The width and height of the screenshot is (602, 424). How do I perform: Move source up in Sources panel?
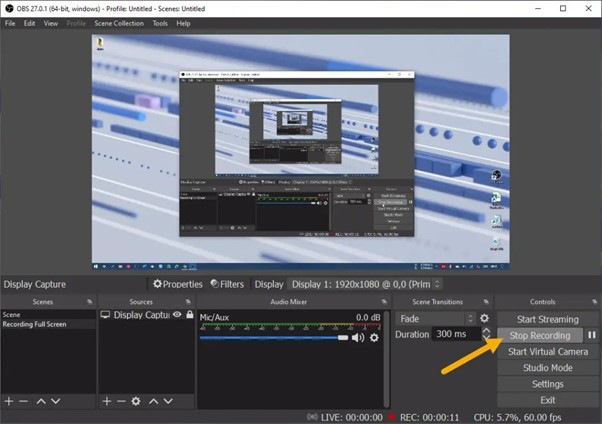click(154, 401)
